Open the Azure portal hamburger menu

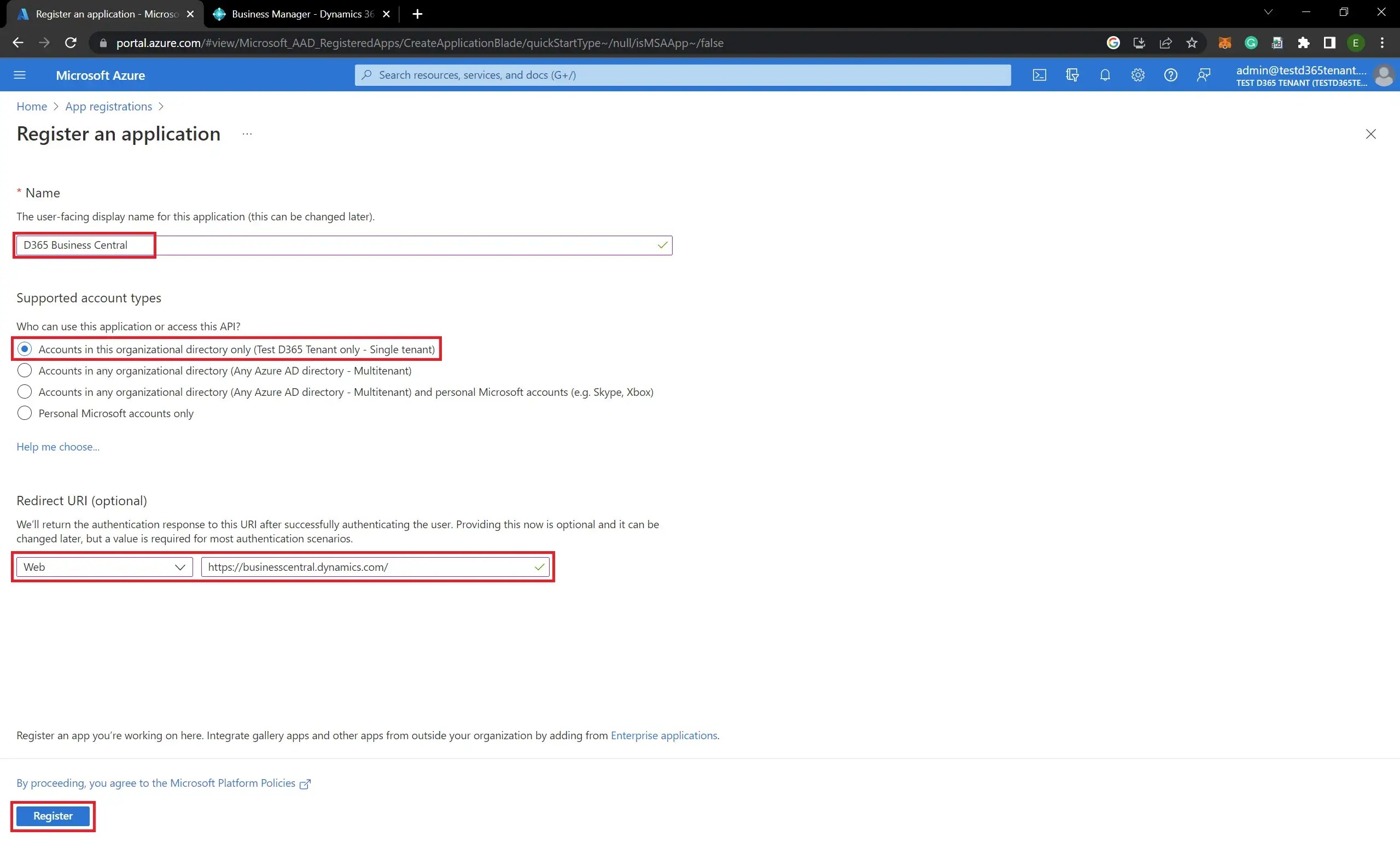pos(20,75)
